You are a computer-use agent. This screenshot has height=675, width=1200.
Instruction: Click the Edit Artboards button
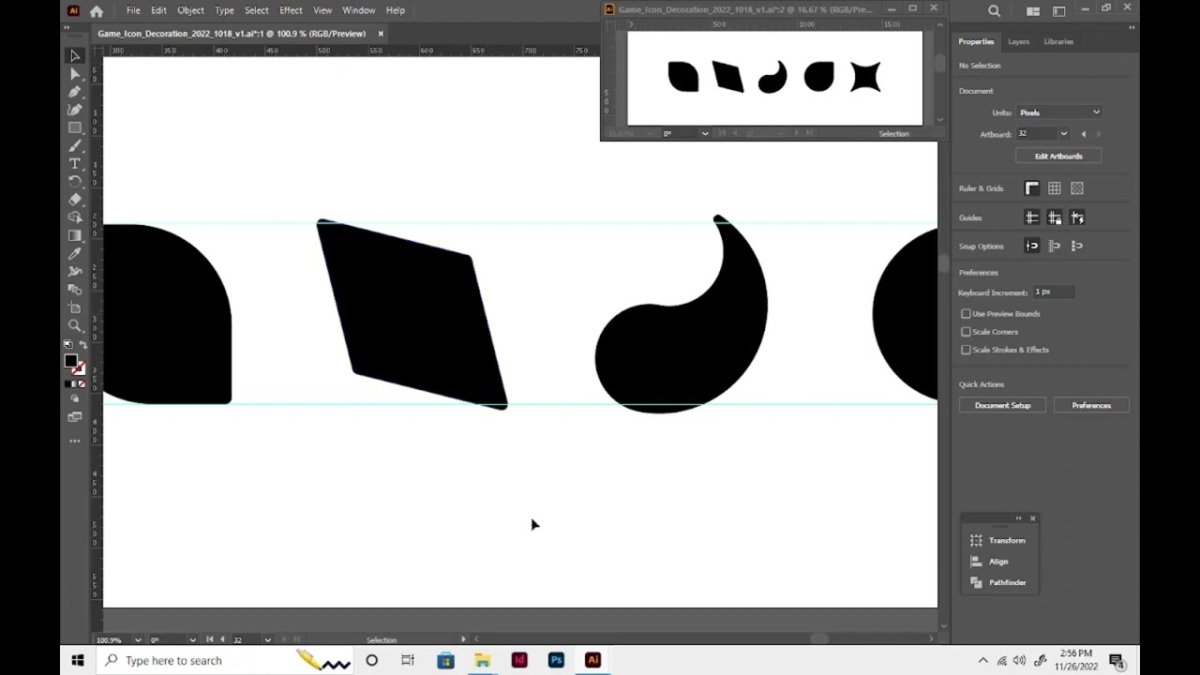tap(1058, 156)
